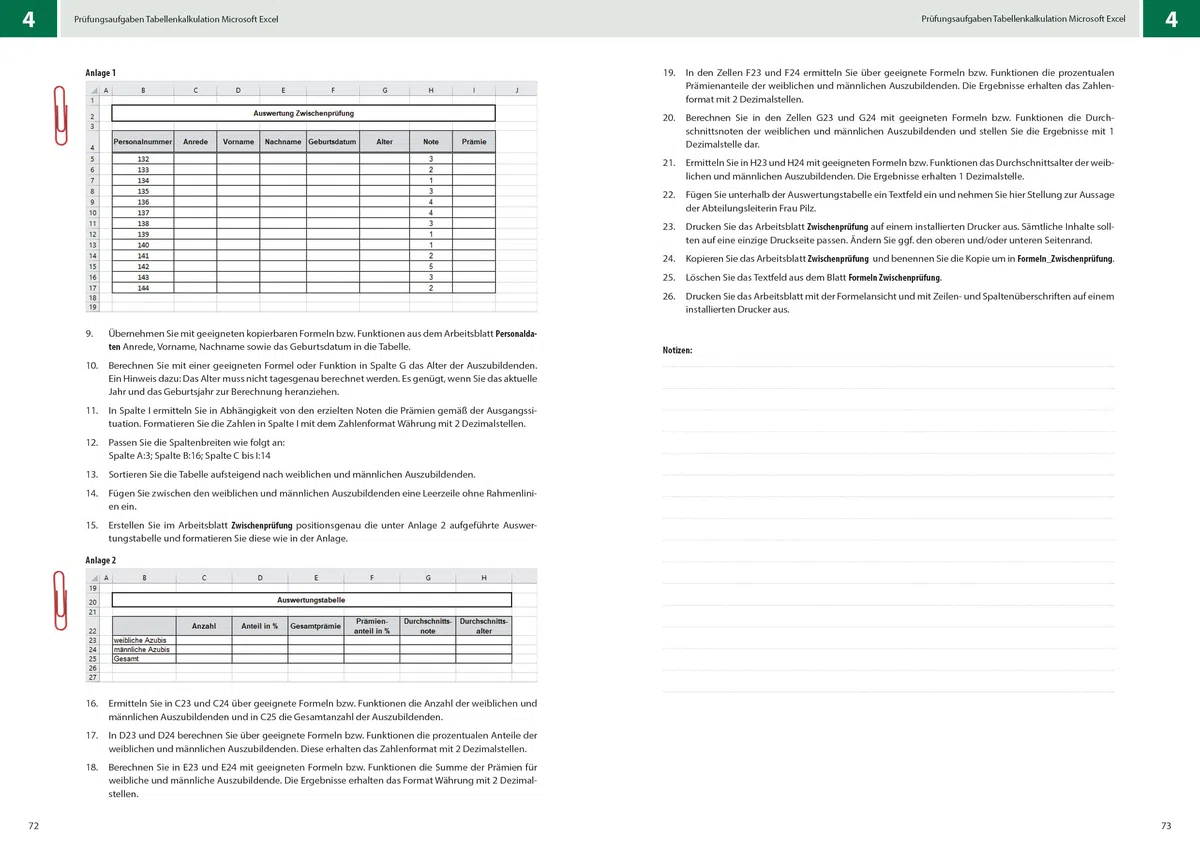Image resolution: width=1200 pixels, height=849 pixels.
Task: Select the 'Anlage 2' heading
Action: tap(101, 561)
